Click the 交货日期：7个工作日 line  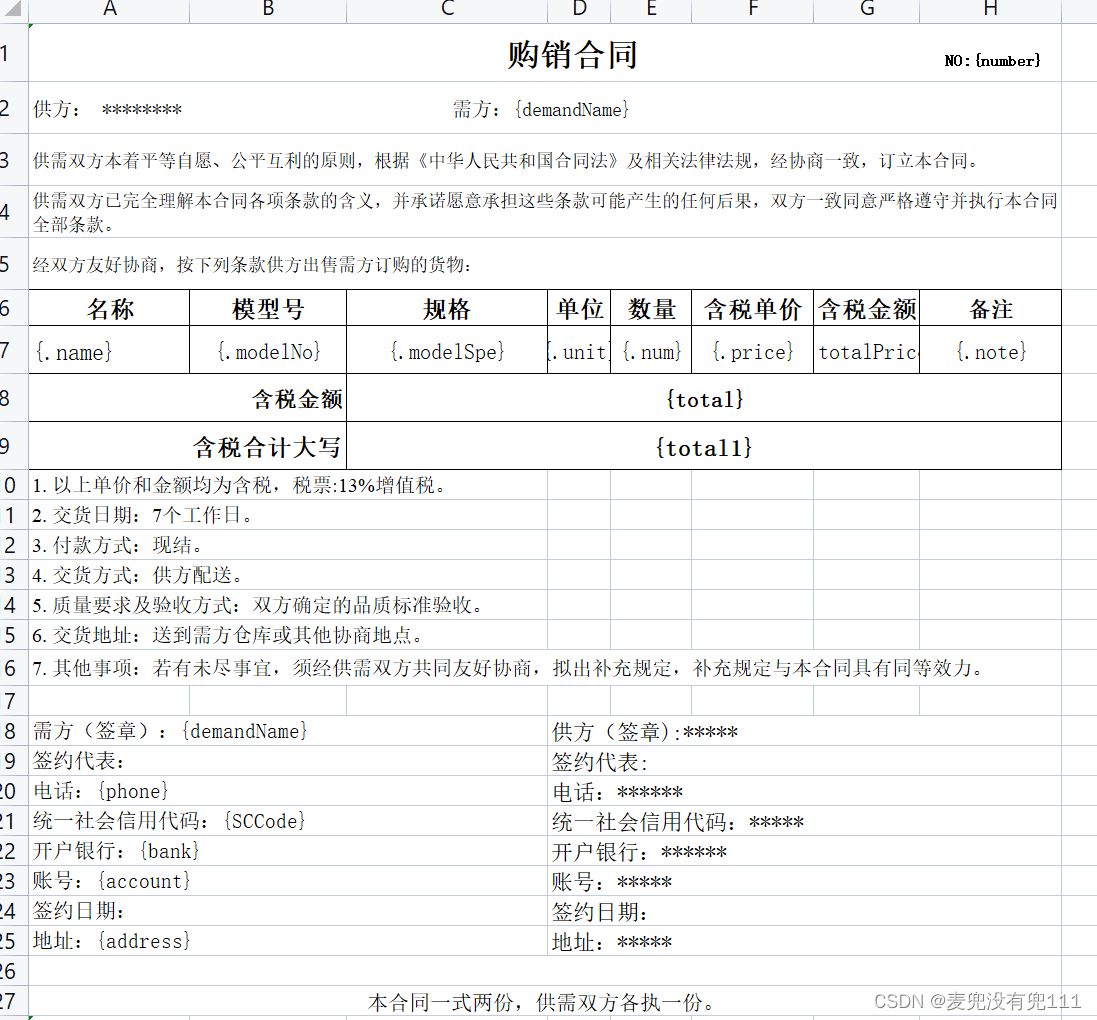pyautogui.click(x=142, y=515)
